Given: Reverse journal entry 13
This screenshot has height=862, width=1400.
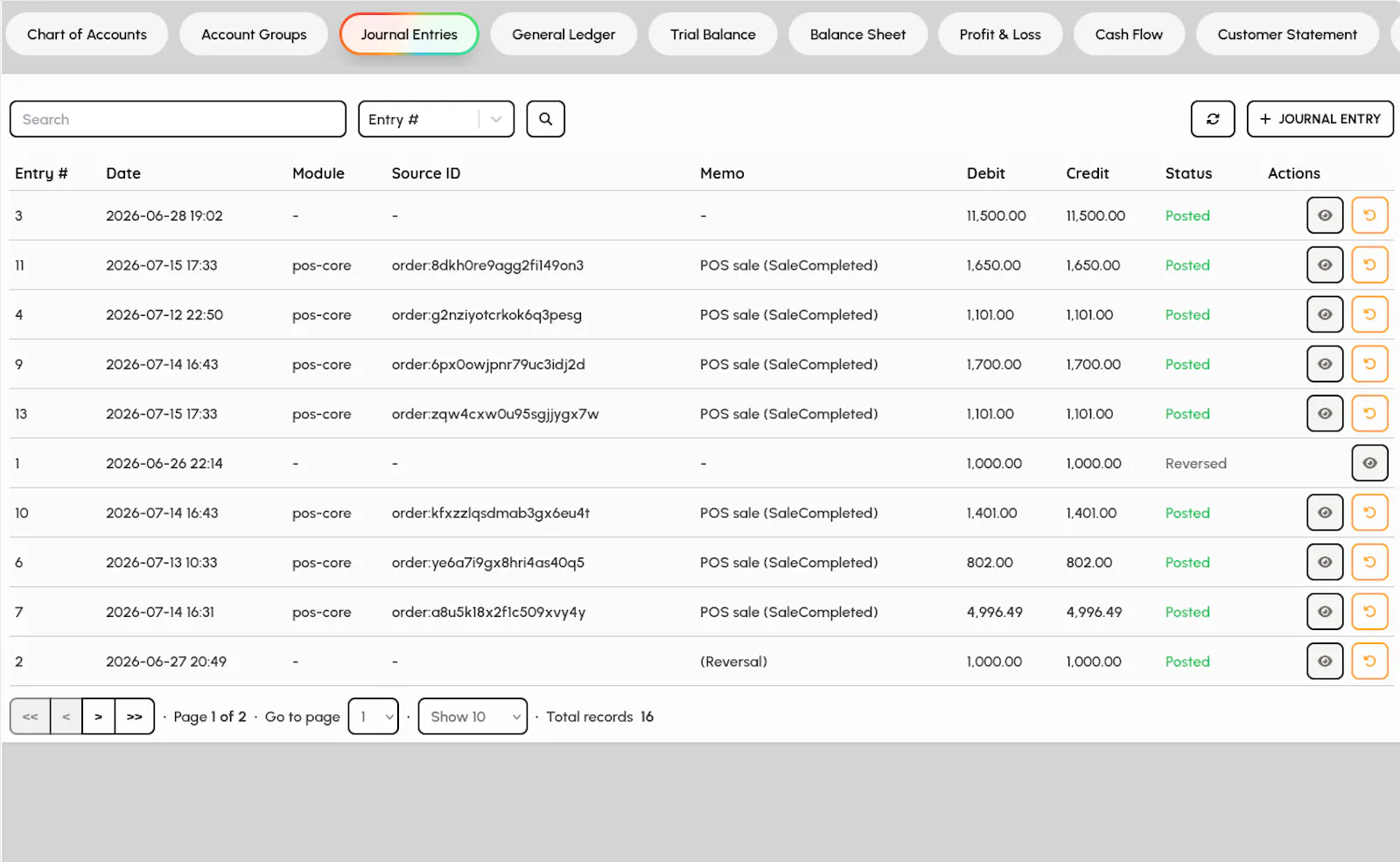Looking at the screenshot, I should click(1369, 414).
